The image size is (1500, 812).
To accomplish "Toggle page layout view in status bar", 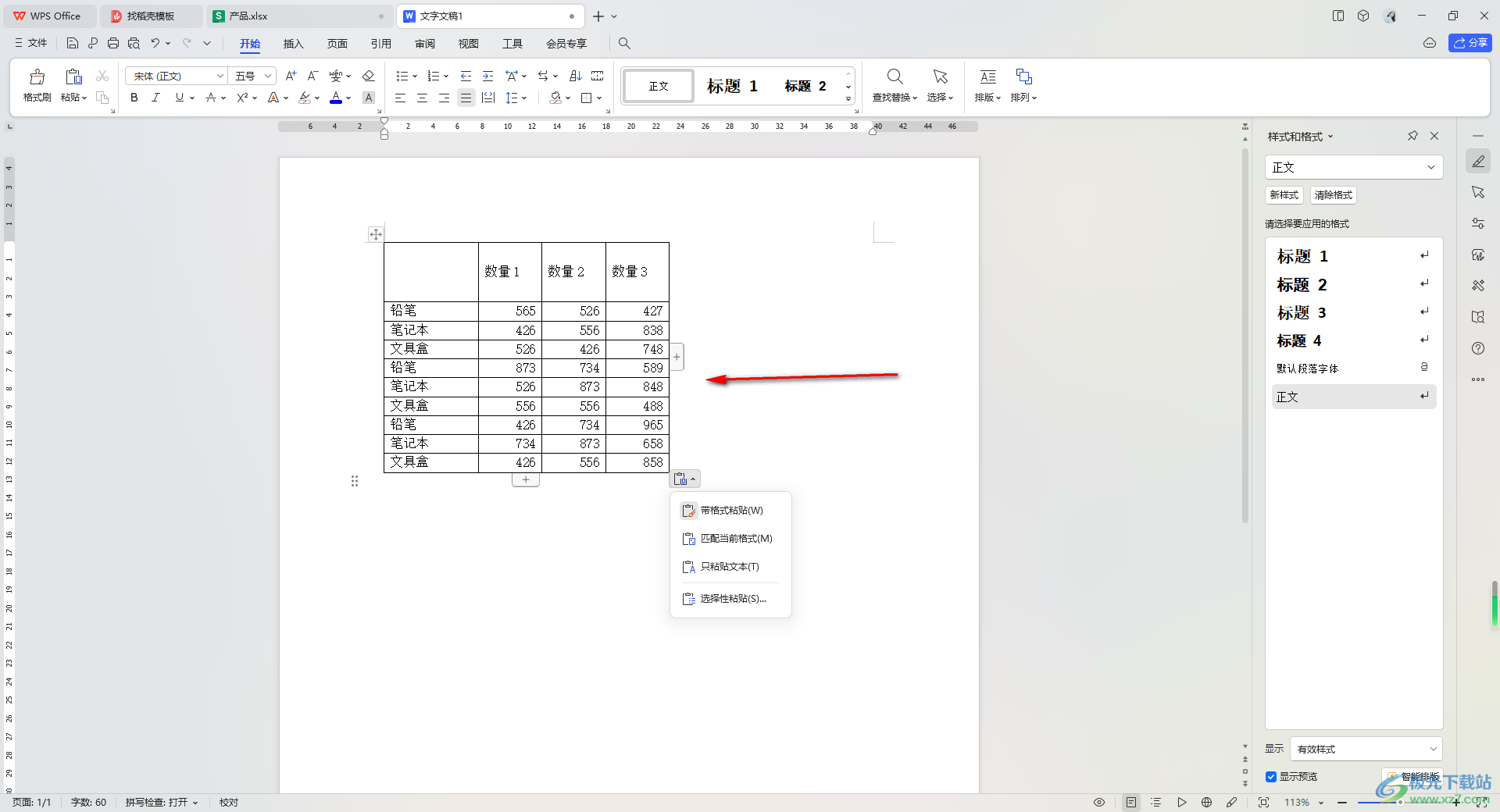I will [1131, 802].
